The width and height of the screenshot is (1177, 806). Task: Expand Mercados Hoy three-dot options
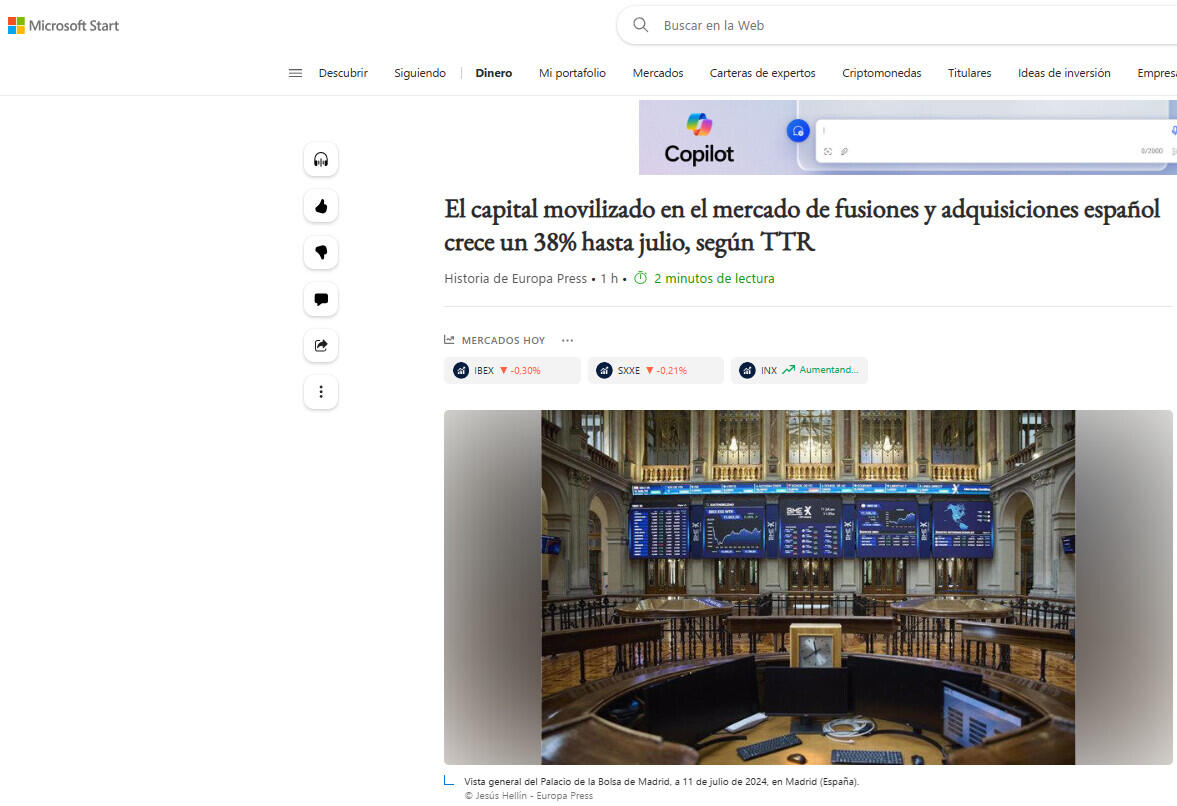567,341
